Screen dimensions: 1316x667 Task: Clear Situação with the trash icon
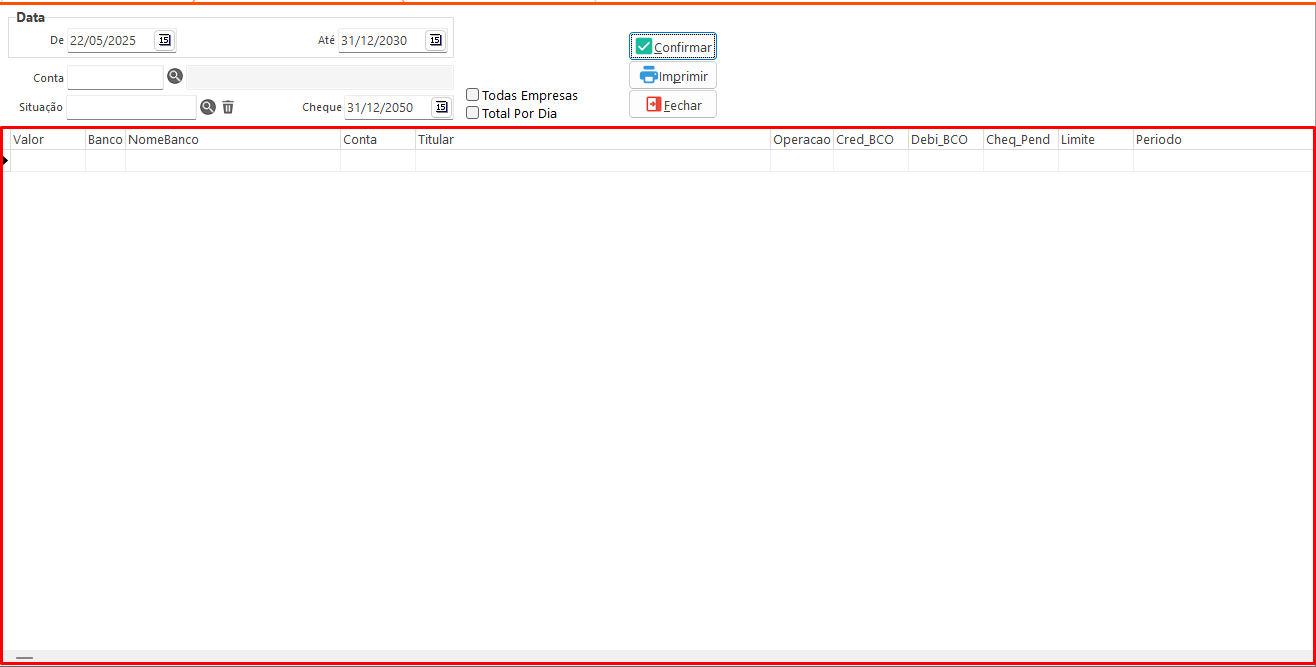(228, 107)
